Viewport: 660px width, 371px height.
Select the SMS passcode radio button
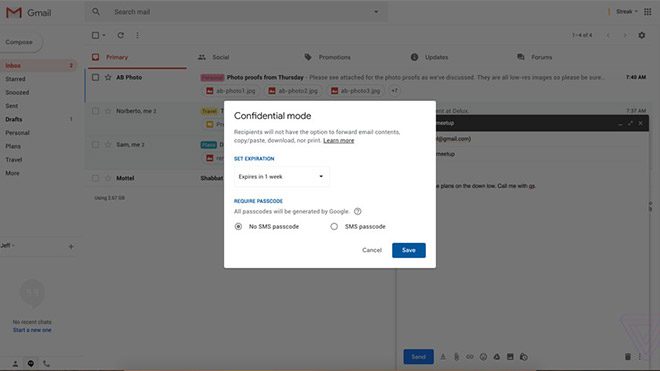click(334, 227)
